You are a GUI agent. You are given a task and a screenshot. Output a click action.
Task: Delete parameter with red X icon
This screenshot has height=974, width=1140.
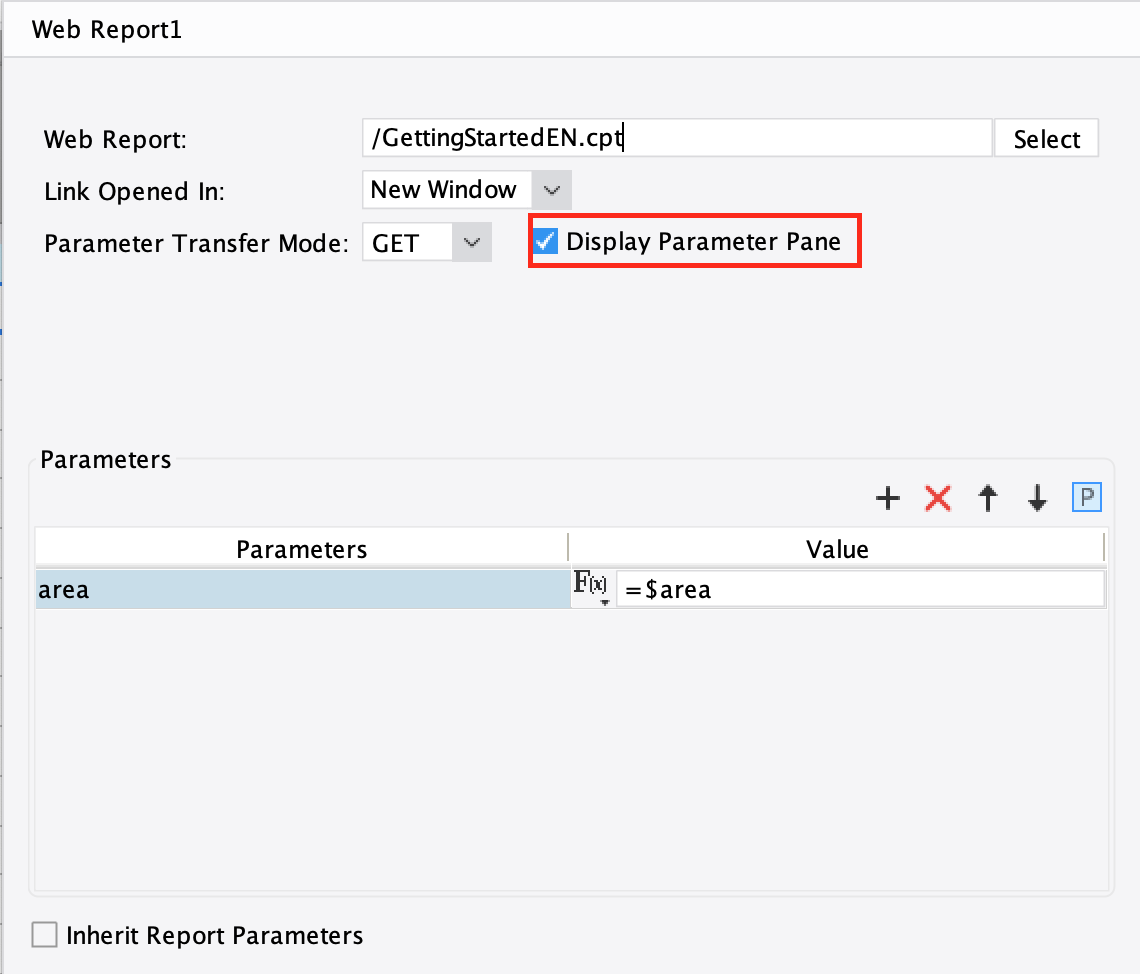938,499
